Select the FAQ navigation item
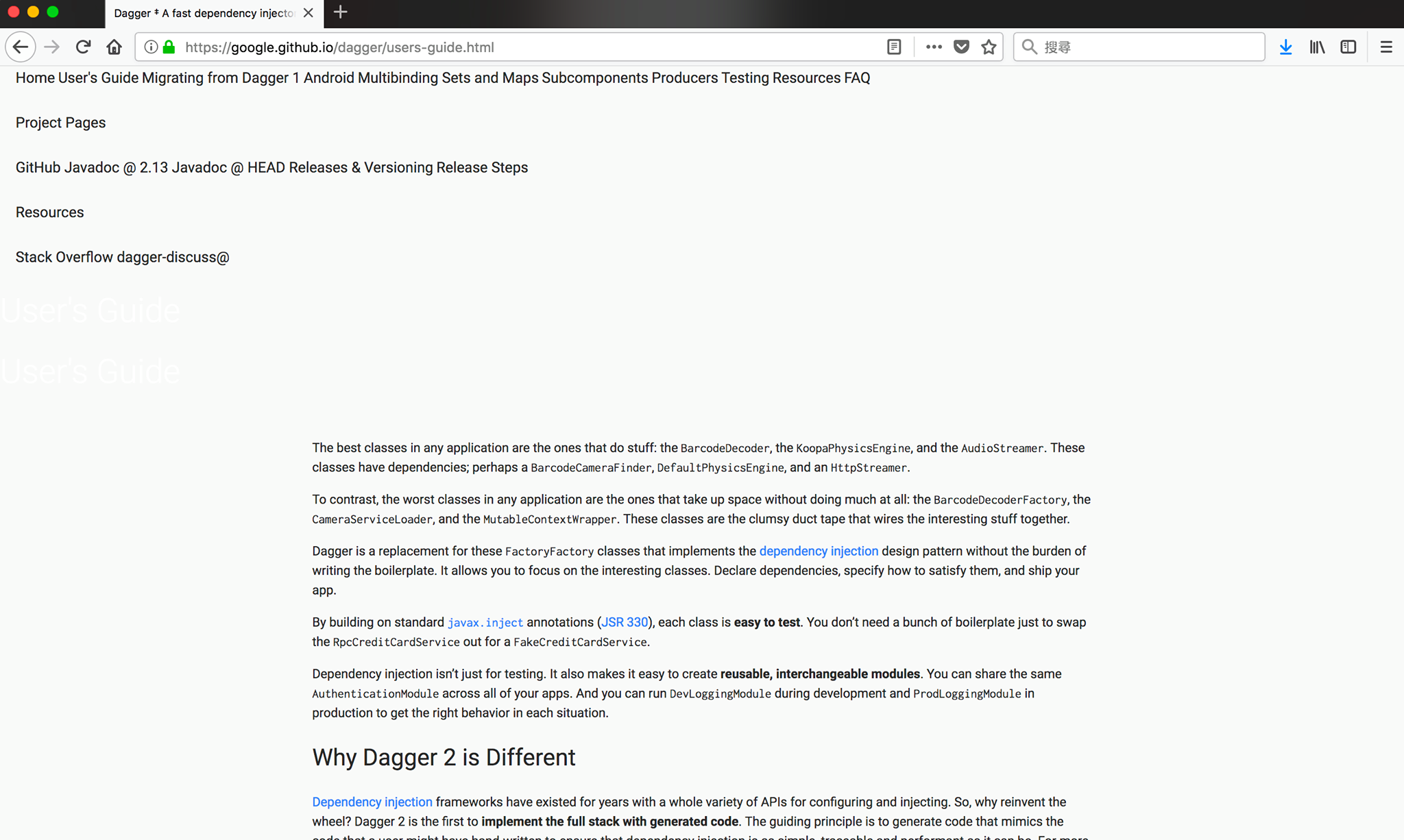Image resolution: width=1404 pixels, height=840 pixels. point(856,77)
